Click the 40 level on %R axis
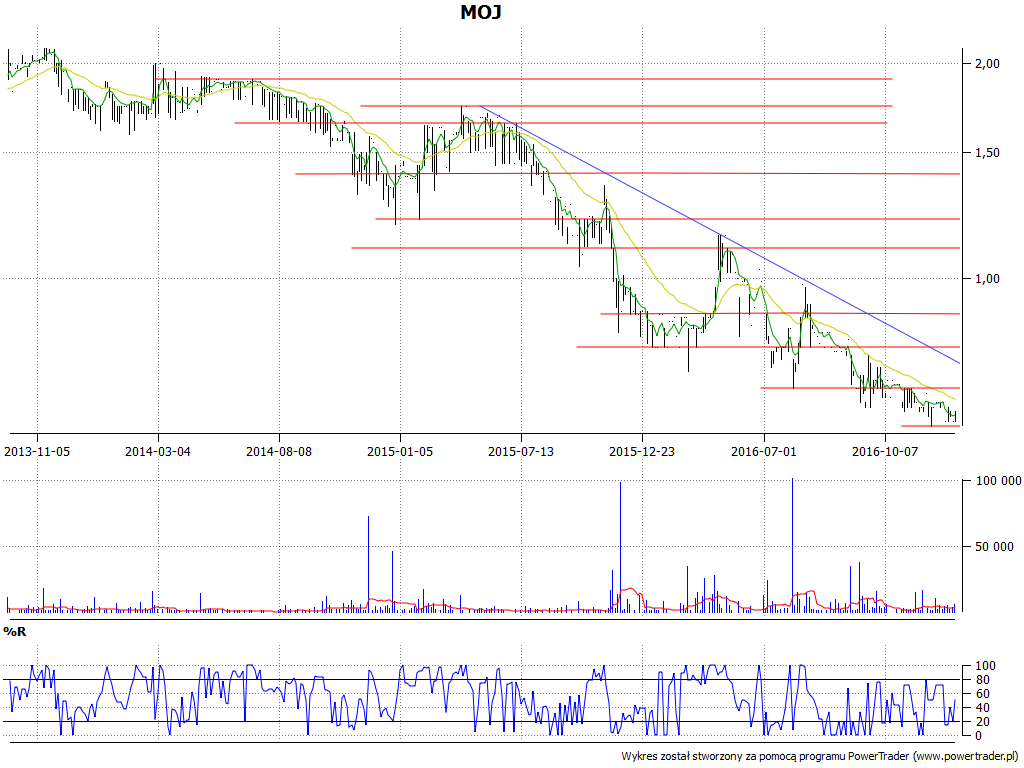 [x=982, y=708]
